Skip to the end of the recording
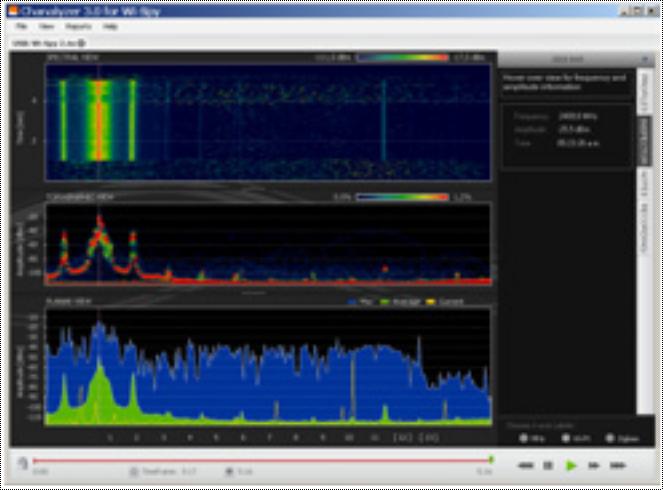Image resolution: width=663 pixels, height=490 pixels. [617, 465]
